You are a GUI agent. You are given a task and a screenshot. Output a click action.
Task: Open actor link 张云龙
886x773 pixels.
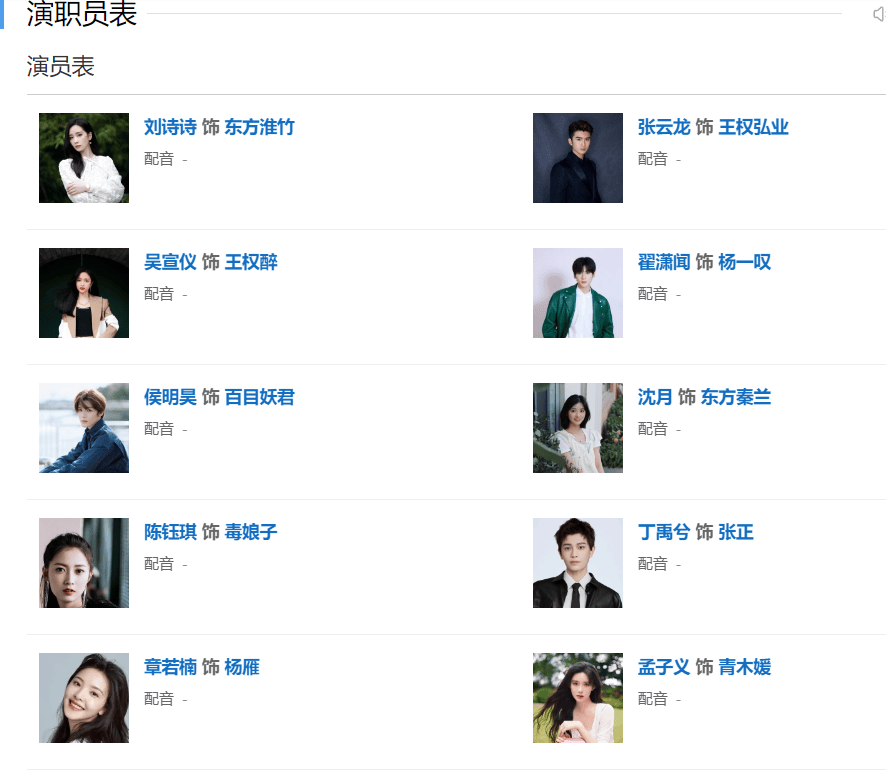pos(664,127)
